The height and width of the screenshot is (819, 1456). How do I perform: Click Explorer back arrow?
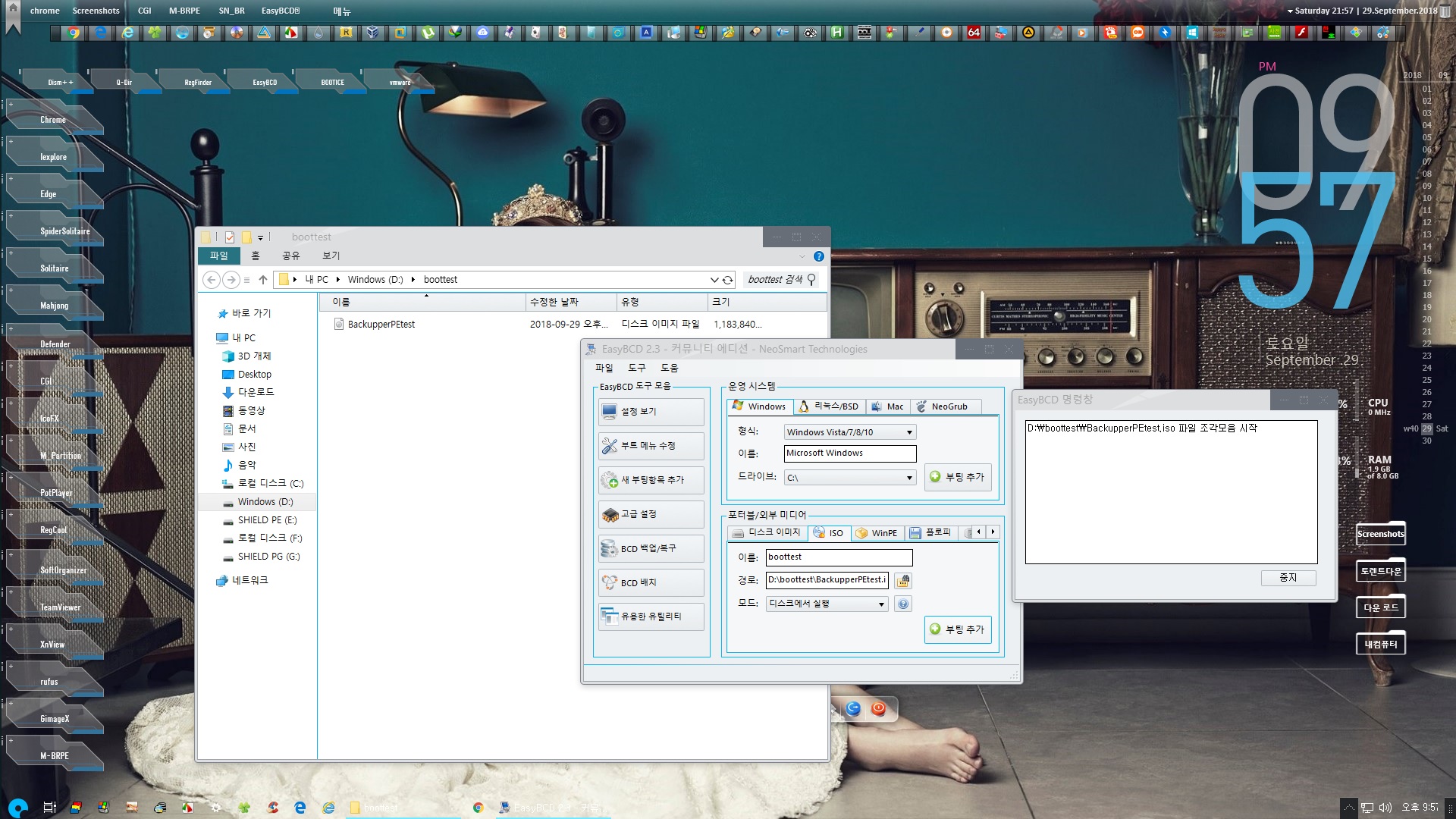point(212,280)
